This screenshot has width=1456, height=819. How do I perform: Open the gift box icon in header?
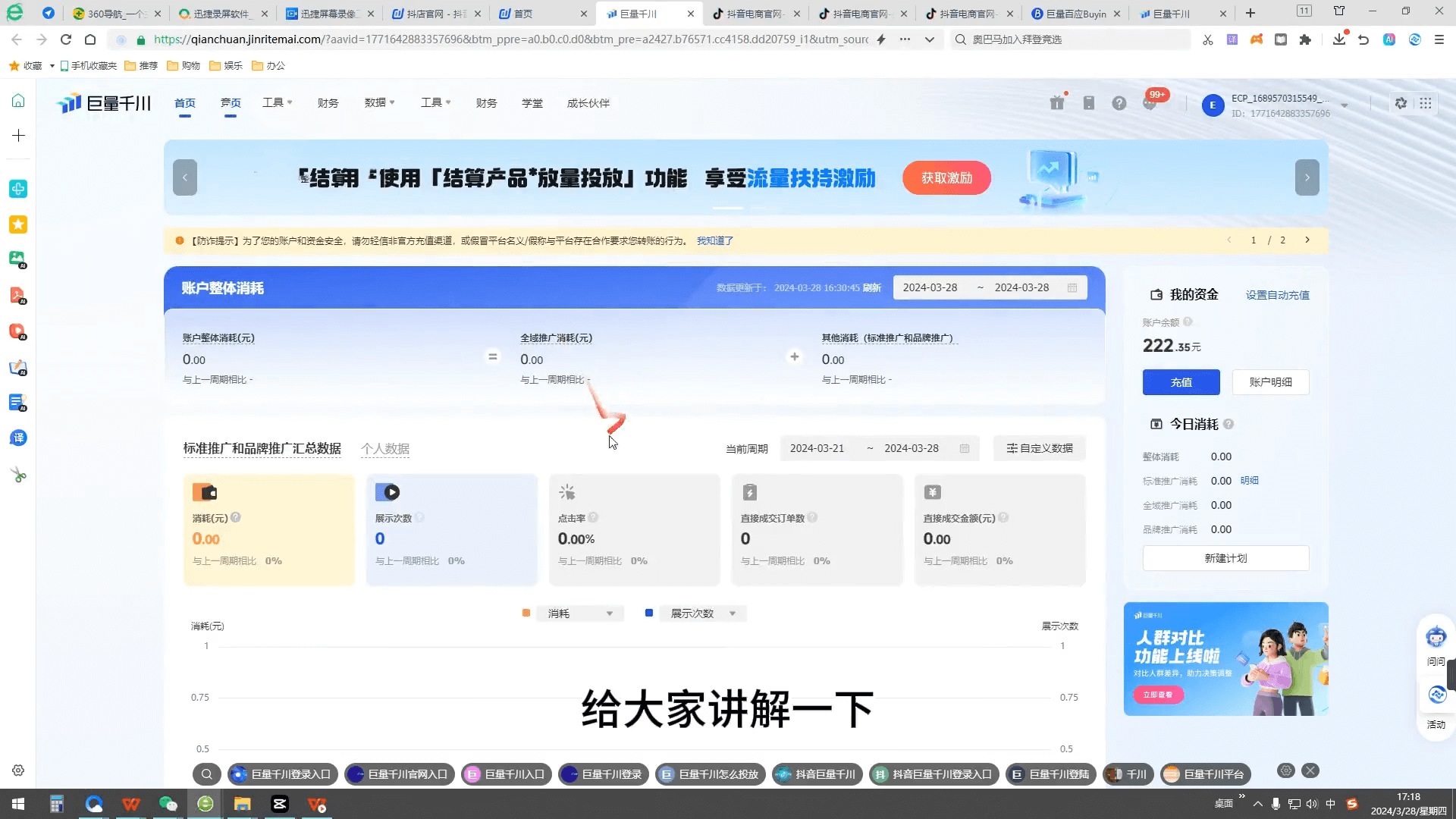coord(1057,103)
